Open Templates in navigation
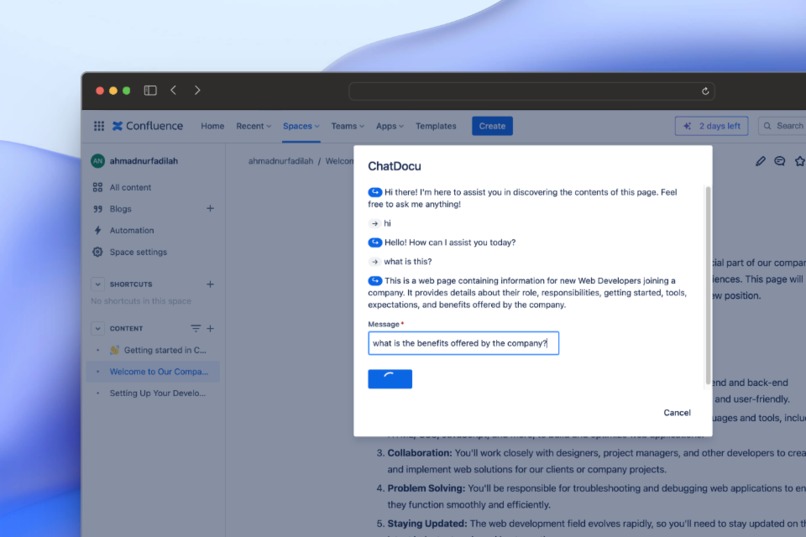This screenshot has width=806, height=537. click(436, 126)
